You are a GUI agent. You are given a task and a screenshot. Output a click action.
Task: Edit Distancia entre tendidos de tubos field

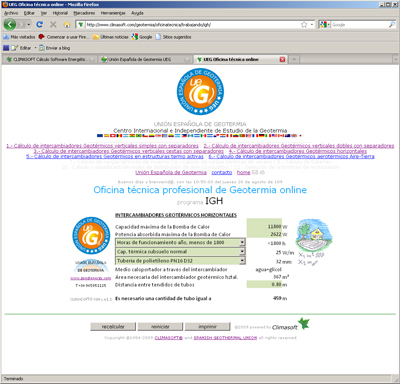[x=264, y=284]
